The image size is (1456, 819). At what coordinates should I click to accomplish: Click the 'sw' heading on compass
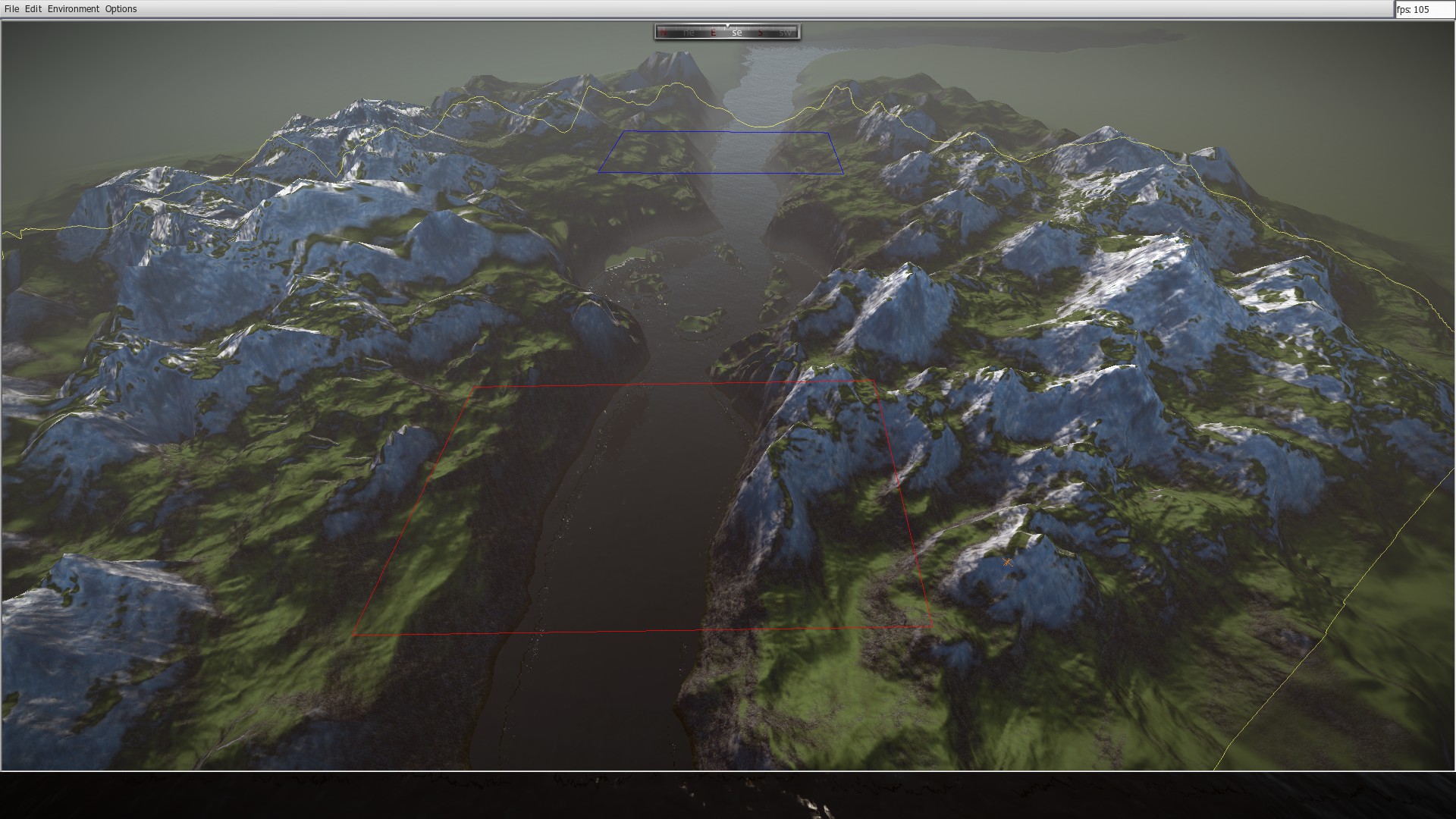(x=785, y=33)
